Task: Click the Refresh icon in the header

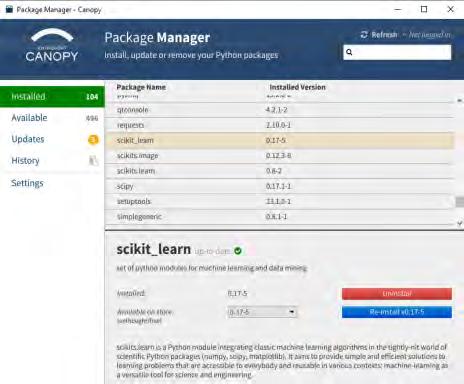Action: tap(364, 35)
